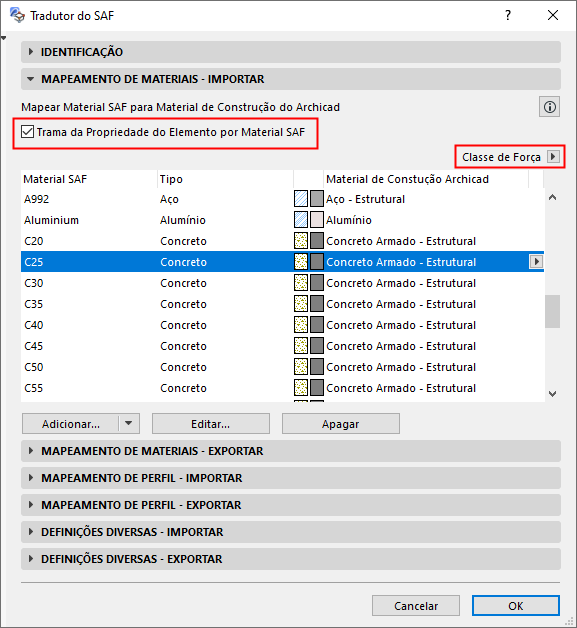Click the Apagar button
Image resolution: width=577 pixels, height=628 pixels.
(x=341, y=424)
